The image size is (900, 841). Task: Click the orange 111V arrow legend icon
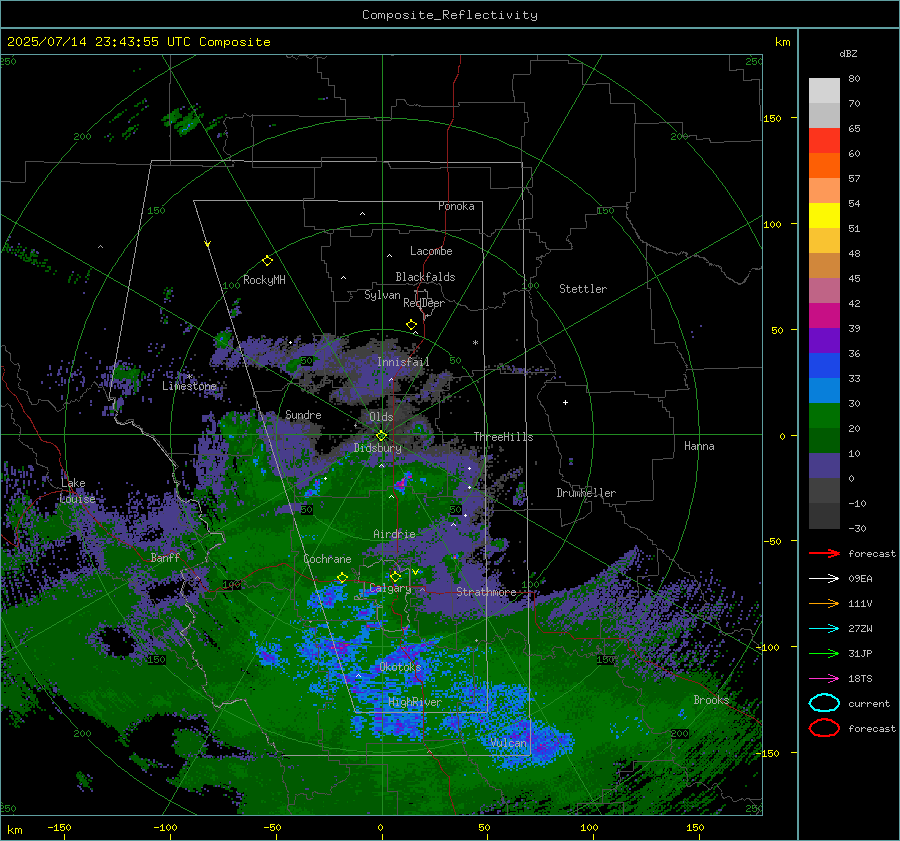click(x=824, y=603)
